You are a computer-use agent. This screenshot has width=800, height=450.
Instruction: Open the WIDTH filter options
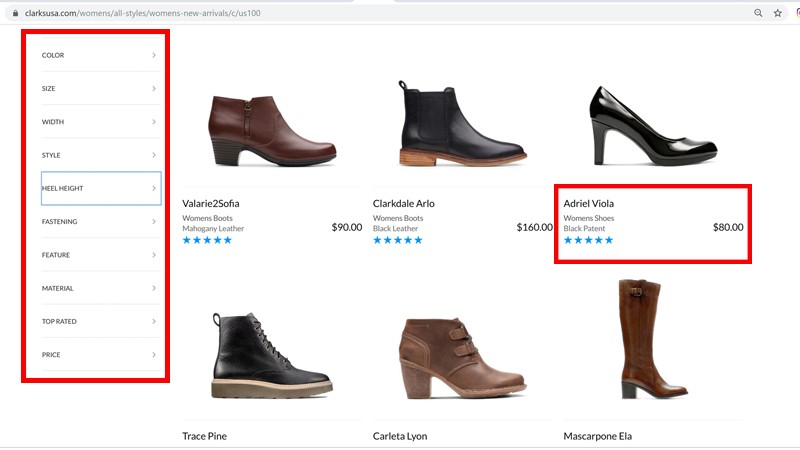98,122
